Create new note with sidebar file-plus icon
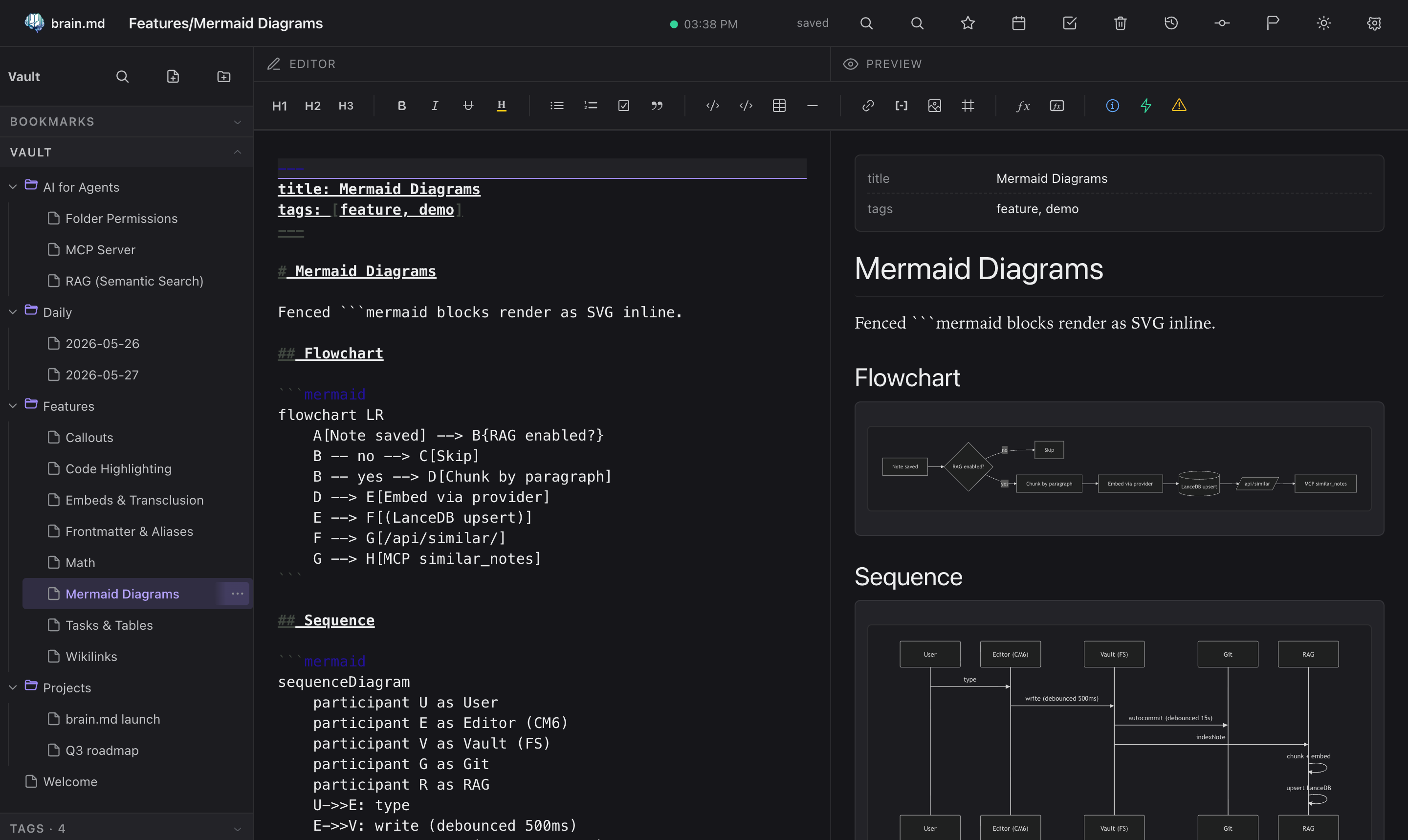1408x840 pixels. 173,76
